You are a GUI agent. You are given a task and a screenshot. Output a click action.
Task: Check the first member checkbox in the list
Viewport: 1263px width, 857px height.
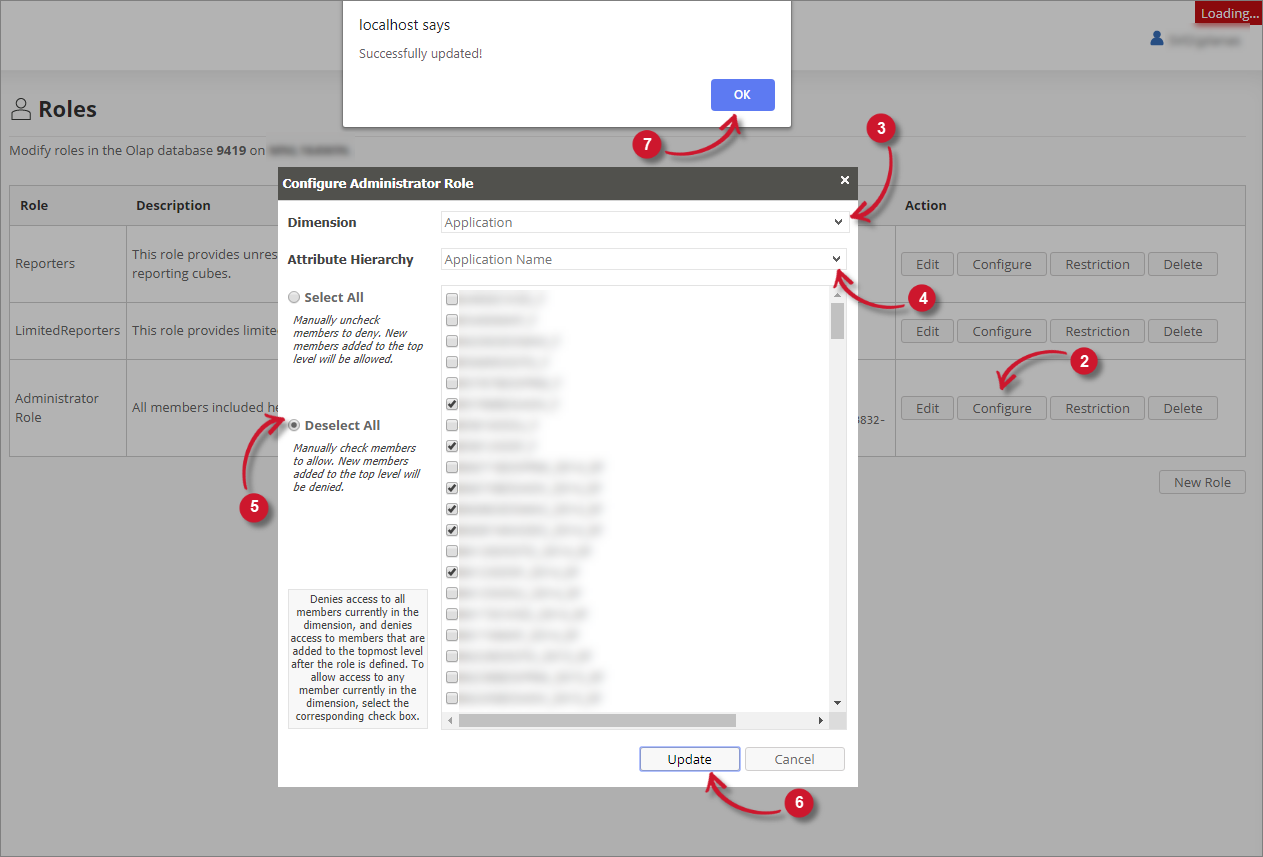[451, 298]
